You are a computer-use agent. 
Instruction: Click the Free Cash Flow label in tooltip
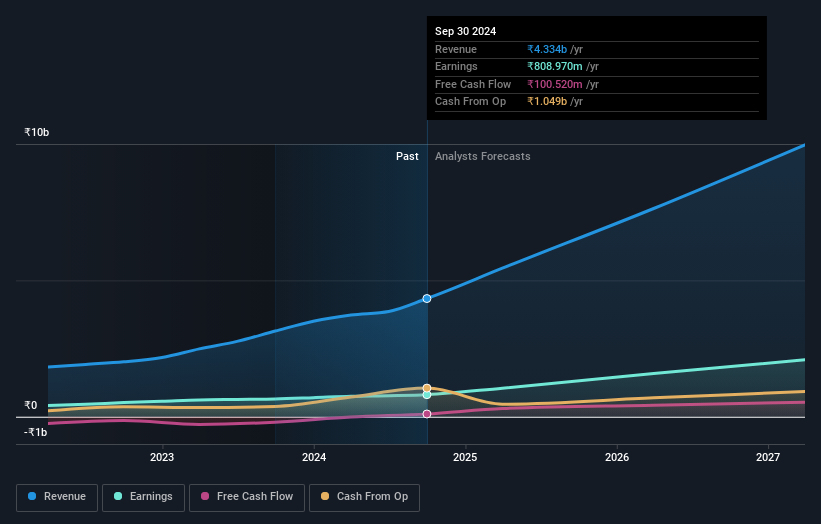pos(473,84)
